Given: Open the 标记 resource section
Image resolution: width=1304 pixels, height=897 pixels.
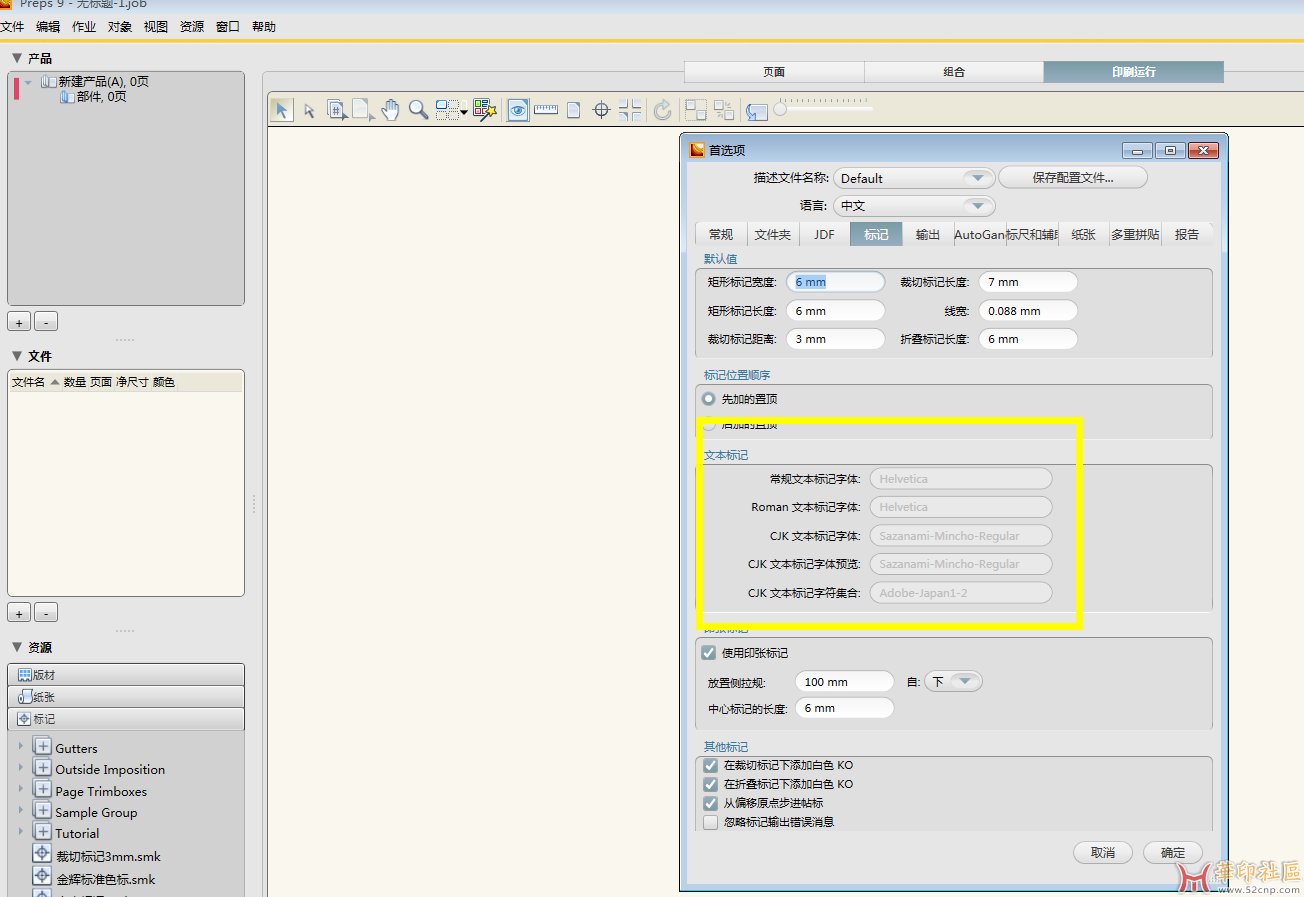Looking at the screenshot, I should coord(126,719).
